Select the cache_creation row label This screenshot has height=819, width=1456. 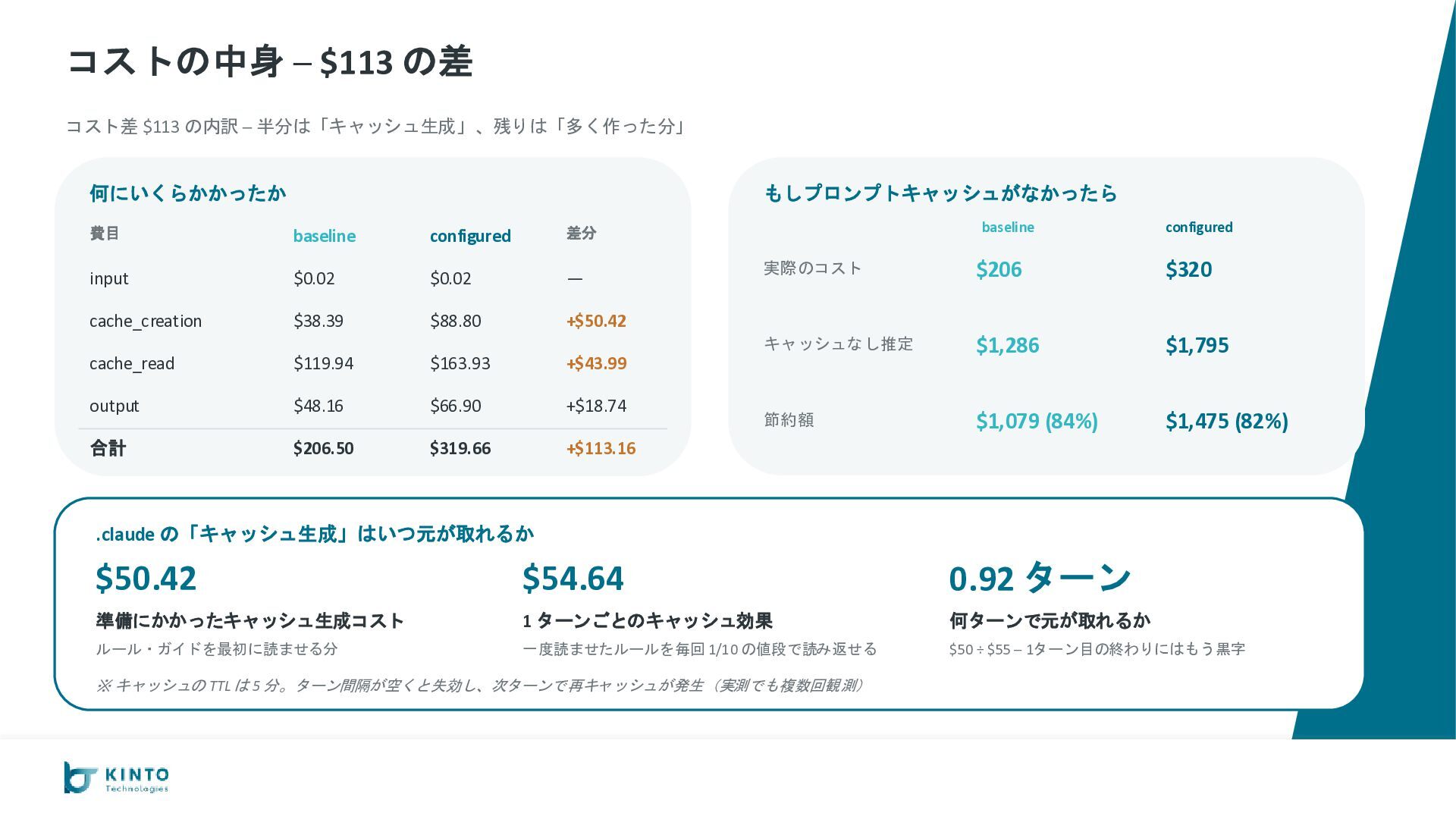146,321
